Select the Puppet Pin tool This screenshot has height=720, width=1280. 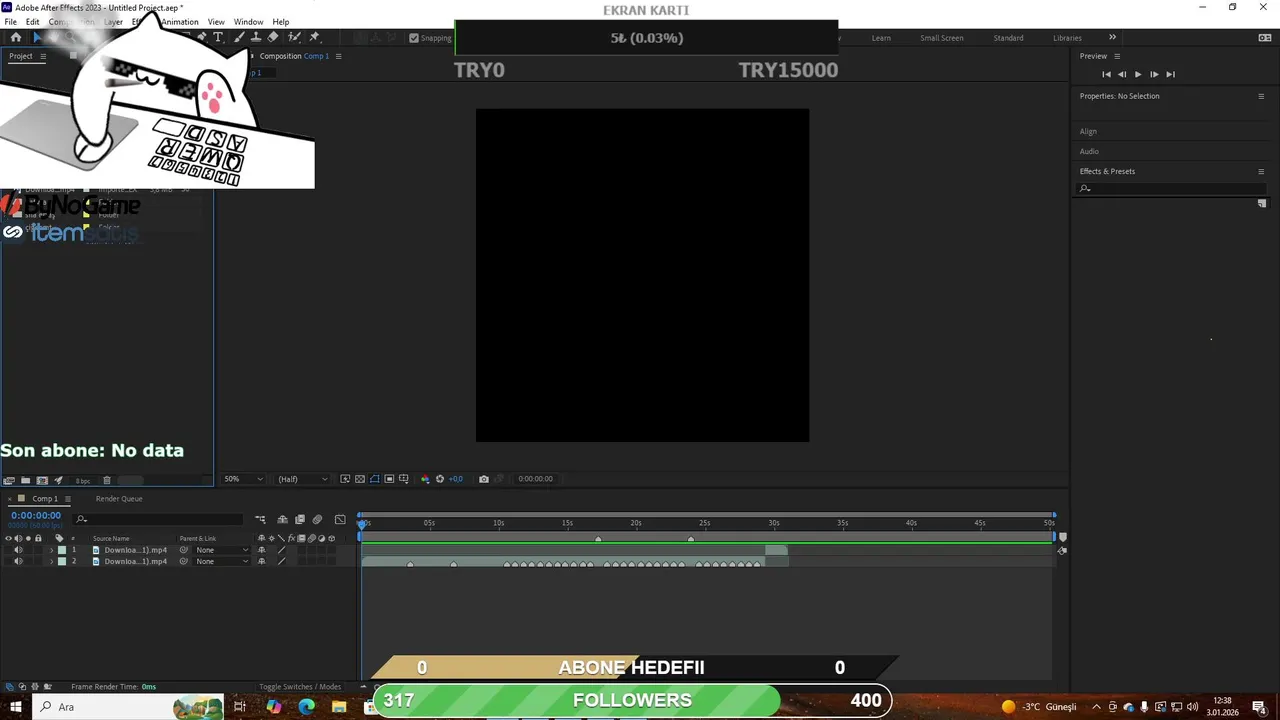314,37
